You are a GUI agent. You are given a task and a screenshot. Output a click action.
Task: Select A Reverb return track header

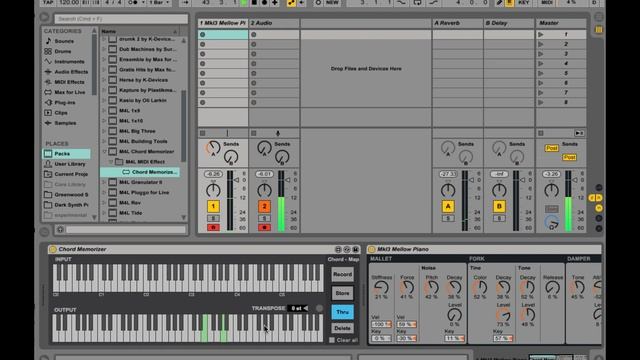(x=458, y=23)
